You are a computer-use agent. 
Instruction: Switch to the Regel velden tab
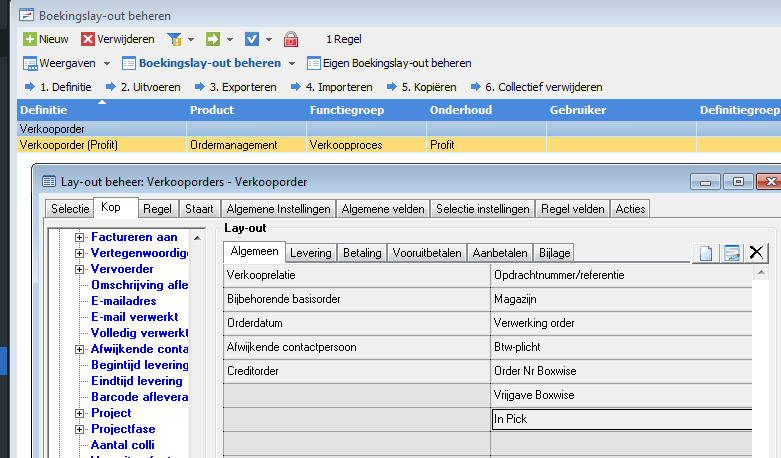pyautogui.click(x=572, y=209)
